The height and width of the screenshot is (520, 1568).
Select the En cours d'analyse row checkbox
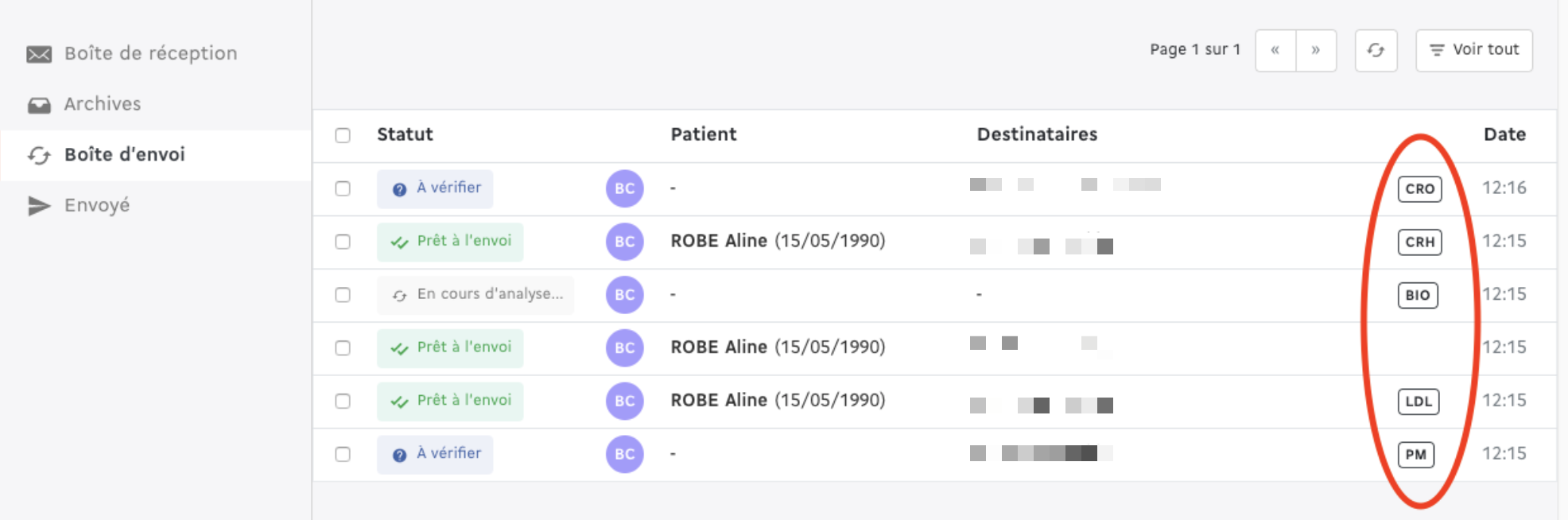click(343, 295)
